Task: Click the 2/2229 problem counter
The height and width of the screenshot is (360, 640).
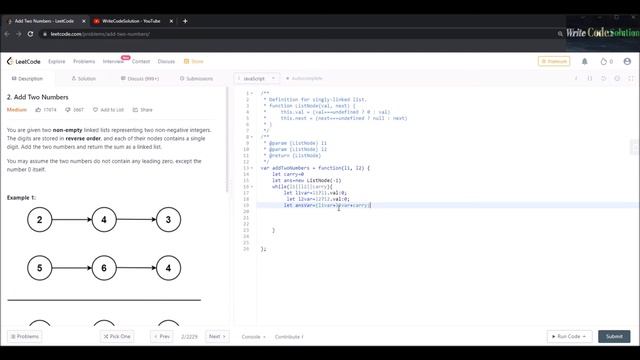Action: tap(189, 337)
